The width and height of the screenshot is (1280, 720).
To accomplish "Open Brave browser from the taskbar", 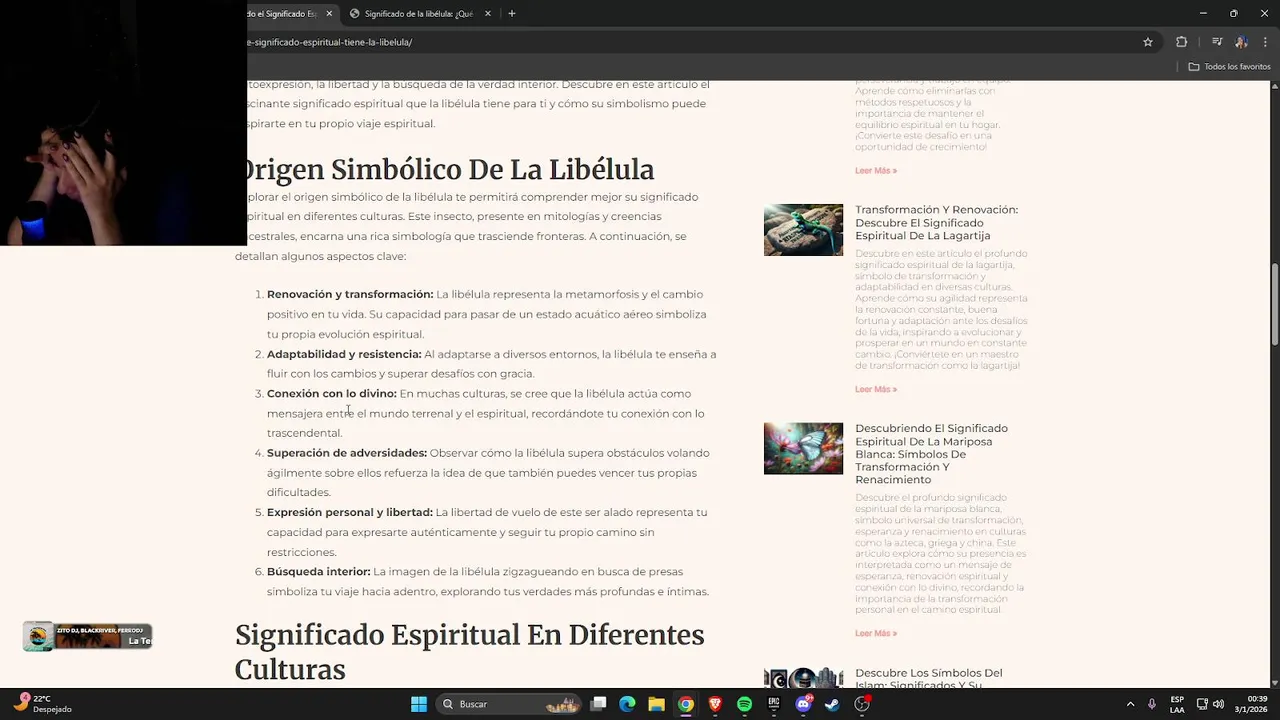I will click(715, 704).
